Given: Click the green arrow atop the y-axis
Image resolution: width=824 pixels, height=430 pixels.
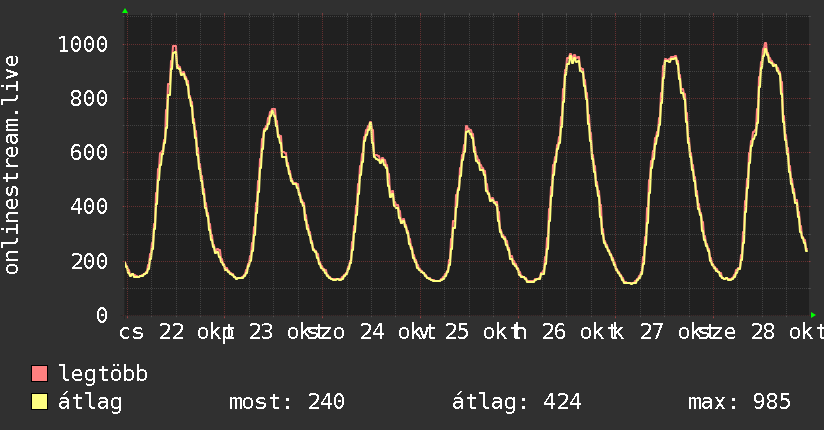Looking at the screenshot, I should 125,11.
